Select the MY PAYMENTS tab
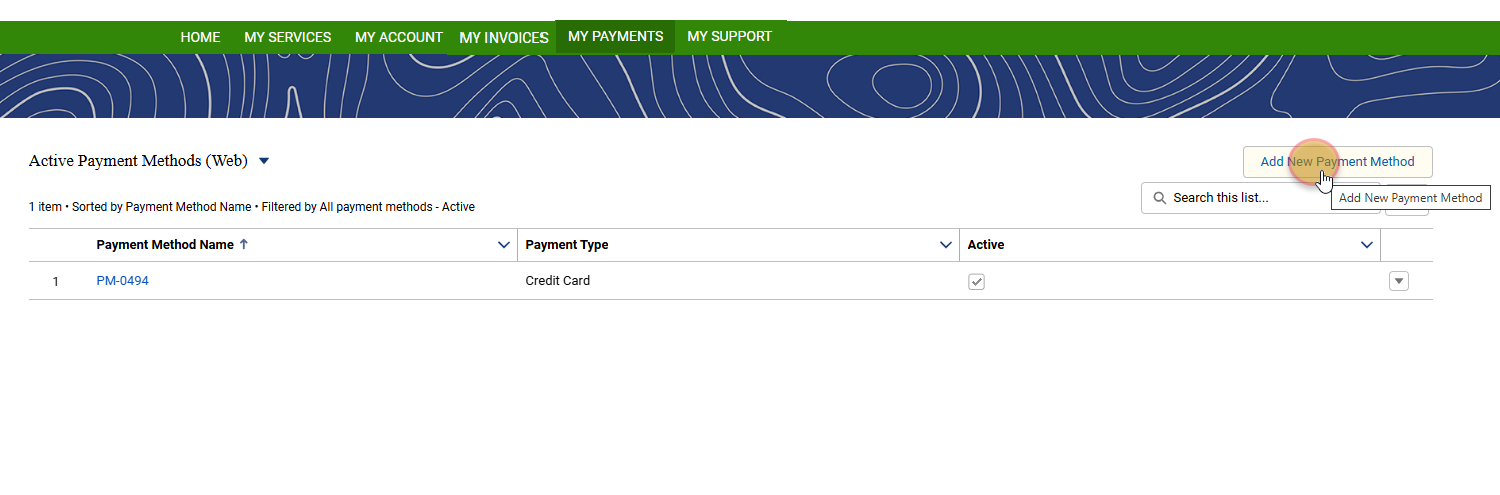The width and height of the screenshot is (1500, 495). click(615, 36)
